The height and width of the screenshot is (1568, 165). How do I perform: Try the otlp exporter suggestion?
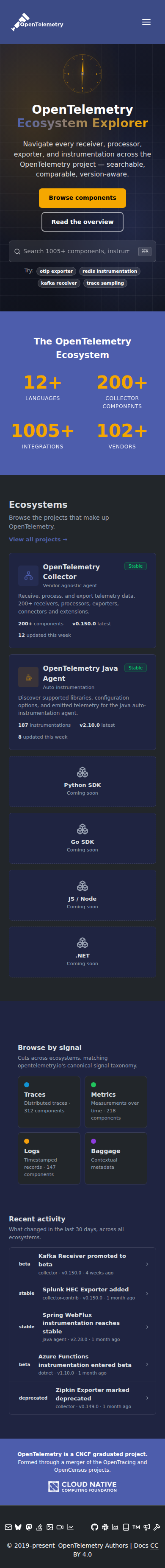tap(56, 272)
